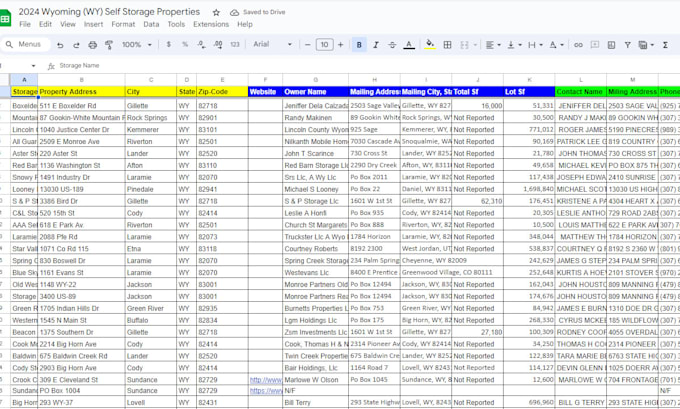
Task: Toggle bold formatting
Action: pos(359,45)
